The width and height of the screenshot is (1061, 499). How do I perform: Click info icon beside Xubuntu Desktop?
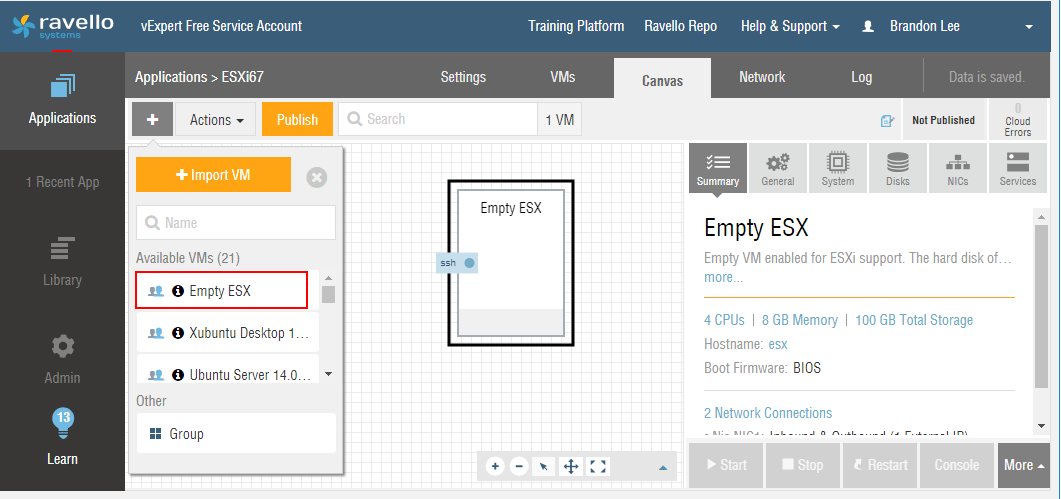[178, 333]
